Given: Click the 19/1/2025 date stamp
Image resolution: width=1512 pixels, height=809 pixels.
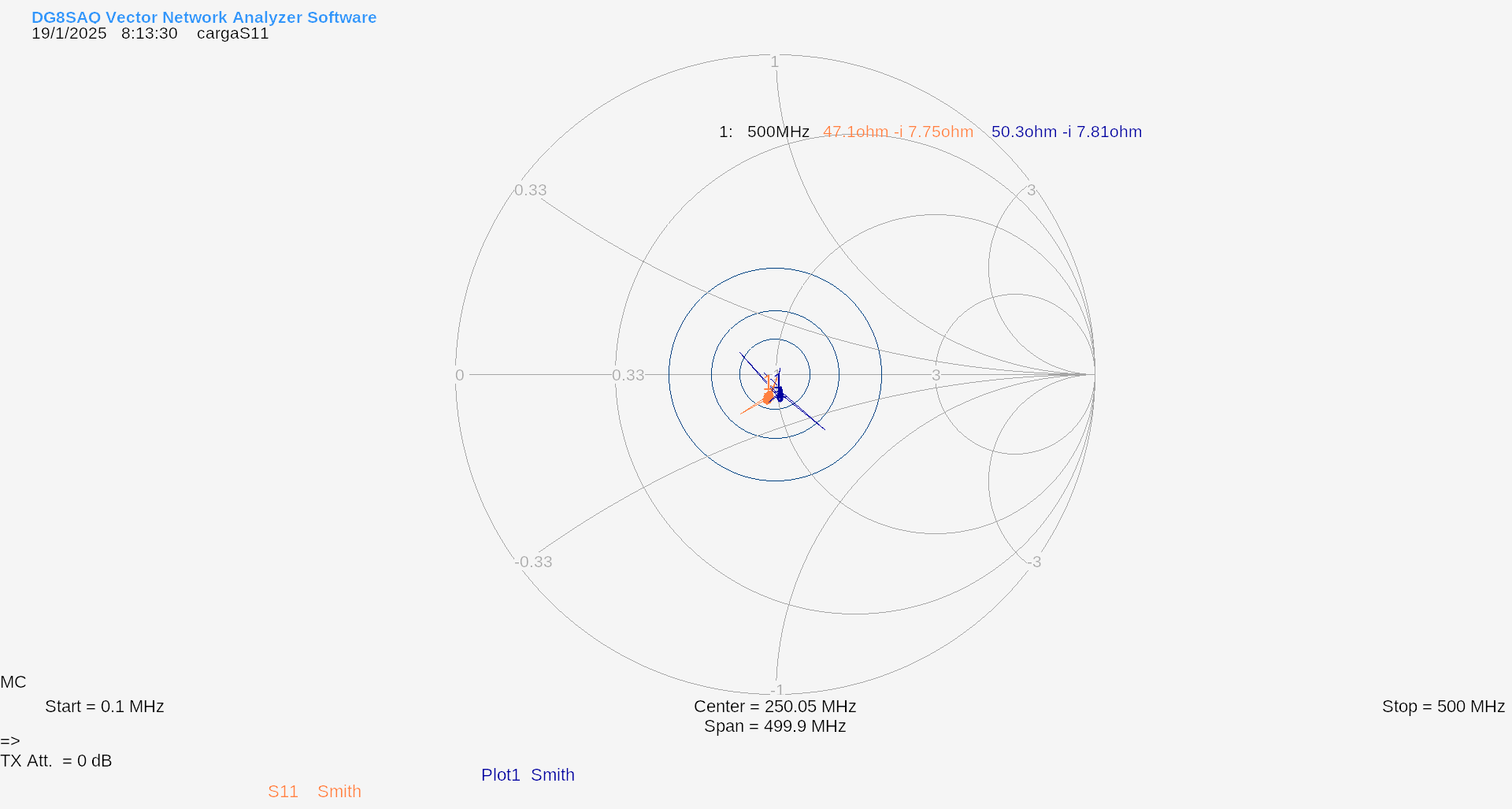Looking at the screenshot, I should tap(69, 34).
